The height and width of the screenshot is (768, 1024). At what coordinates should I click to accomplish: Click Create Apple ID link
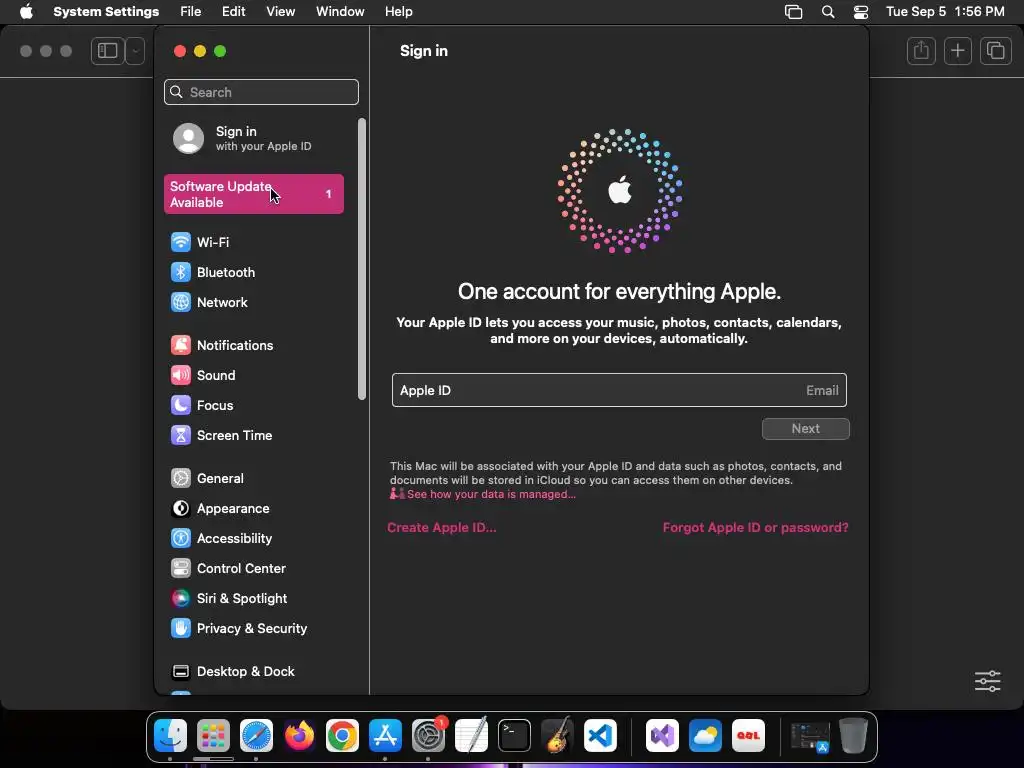(x=441, y=528)
